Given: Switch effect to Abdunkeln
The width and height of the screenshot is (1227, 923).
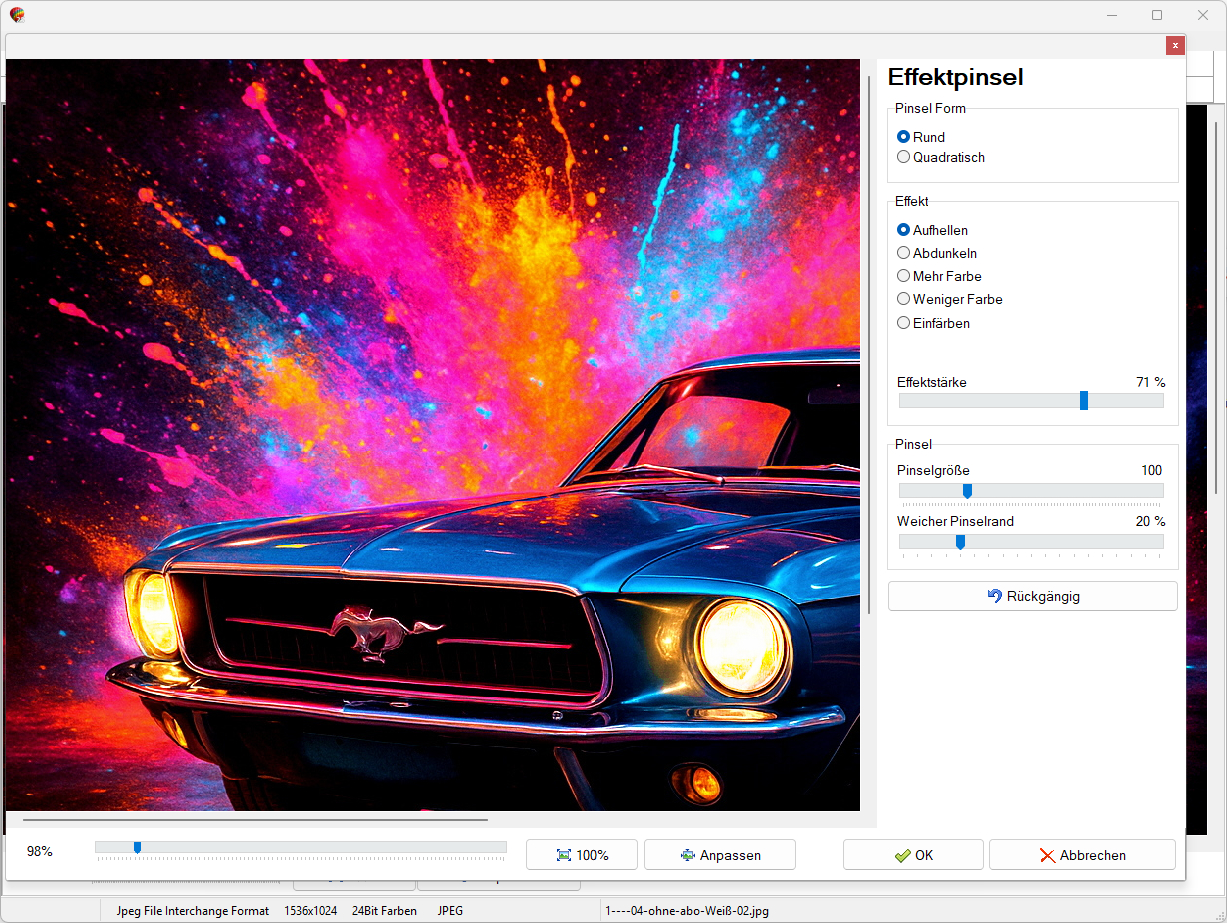Looking at the screenshot, I should click(904, 253).
